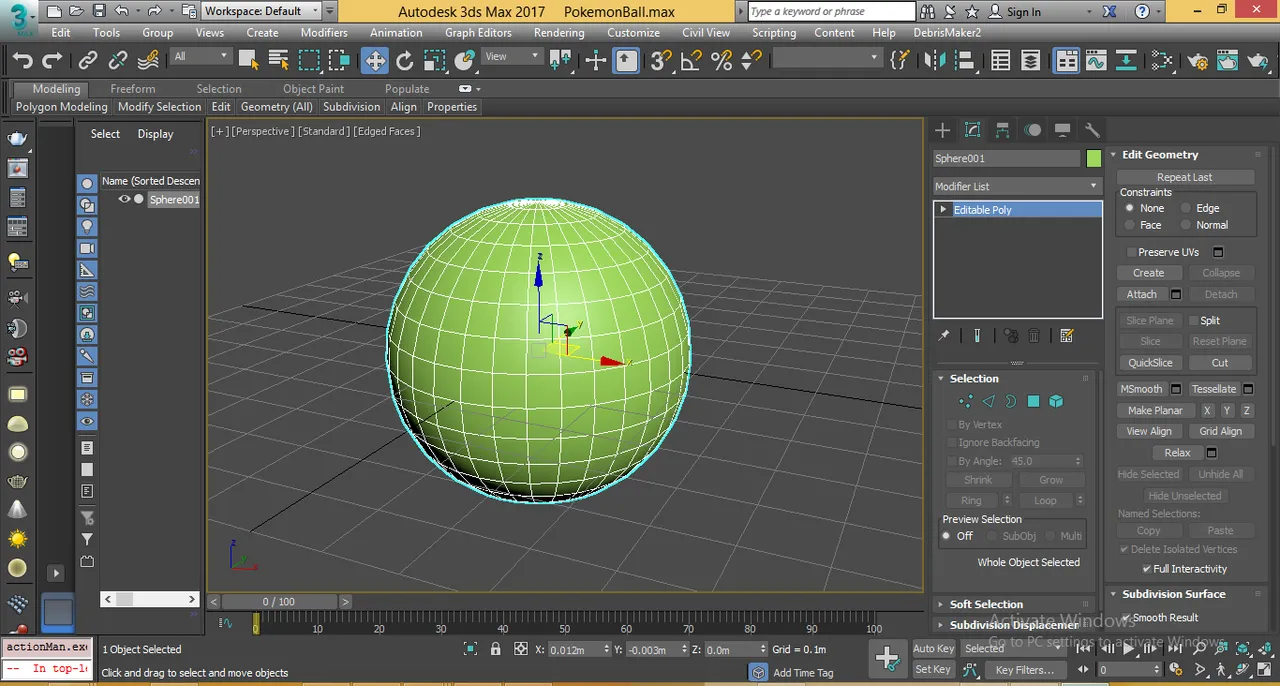Click the Sphere001 object name field

1006,158
